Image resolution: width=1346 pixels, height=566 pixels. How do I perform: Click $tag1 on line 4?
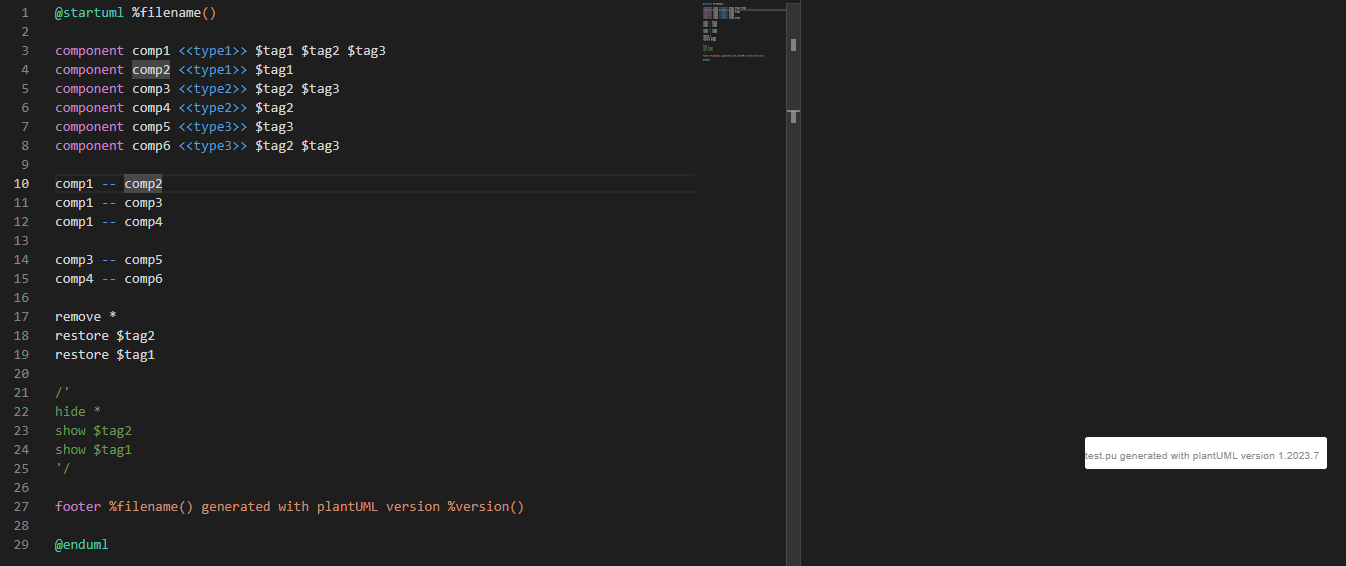[x=274, y=70]
